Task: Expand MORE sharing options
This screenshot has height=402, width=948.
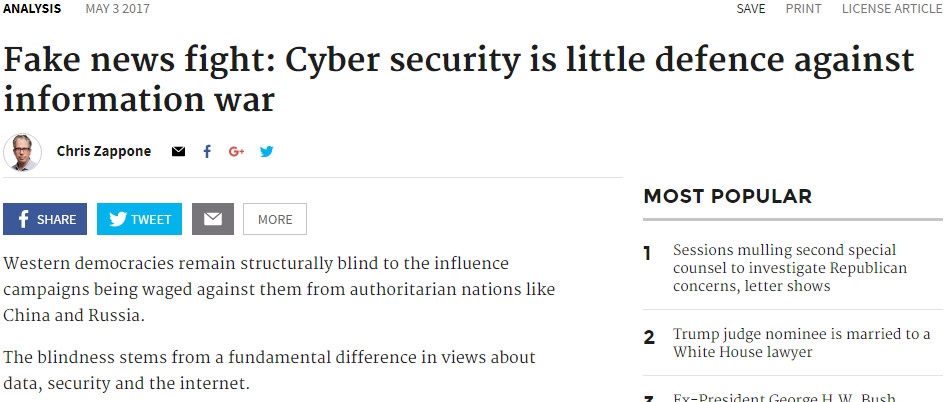Action: (x=275, y=219)
